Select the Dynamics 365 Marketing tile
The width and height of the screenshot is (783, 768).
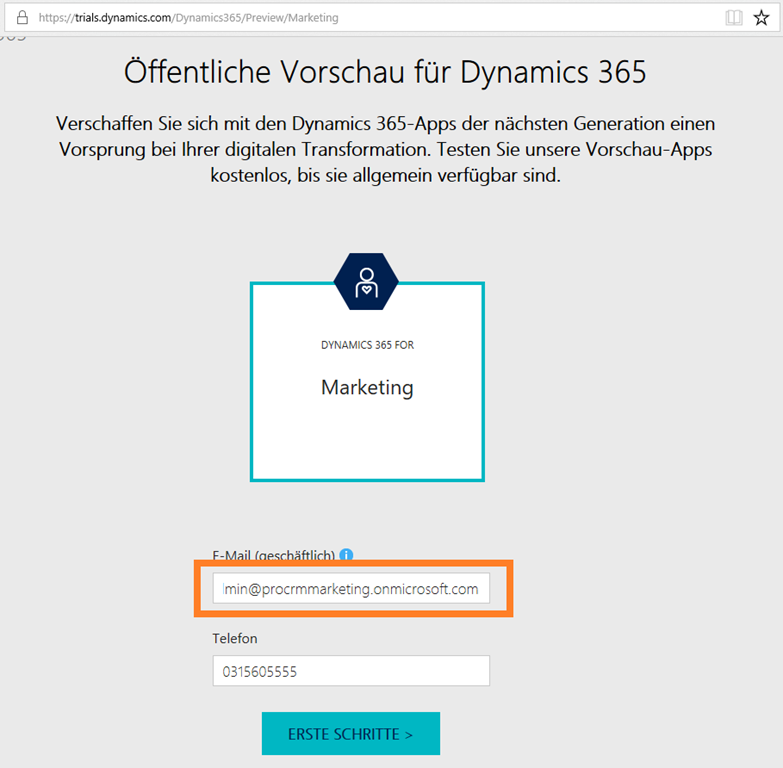(x=366, y=420)
